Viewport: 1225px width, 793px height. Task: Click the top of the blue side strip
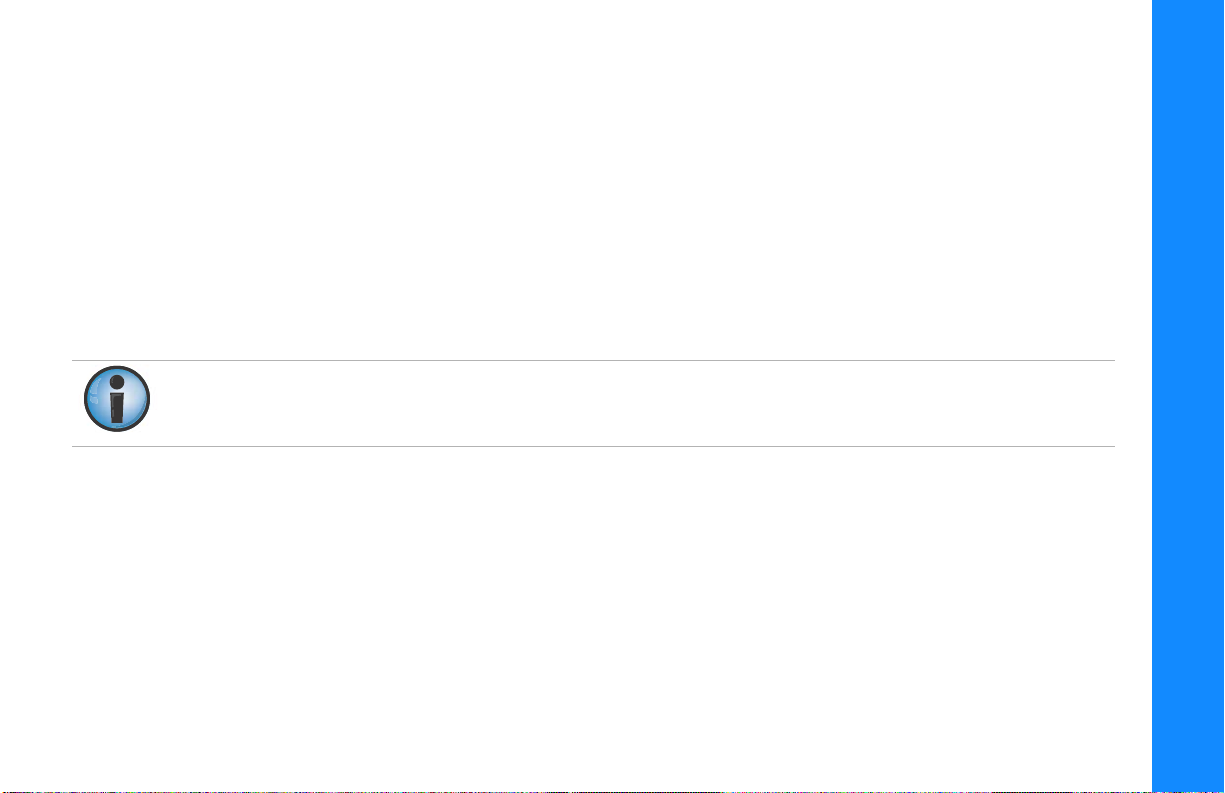click(1189, 30)
